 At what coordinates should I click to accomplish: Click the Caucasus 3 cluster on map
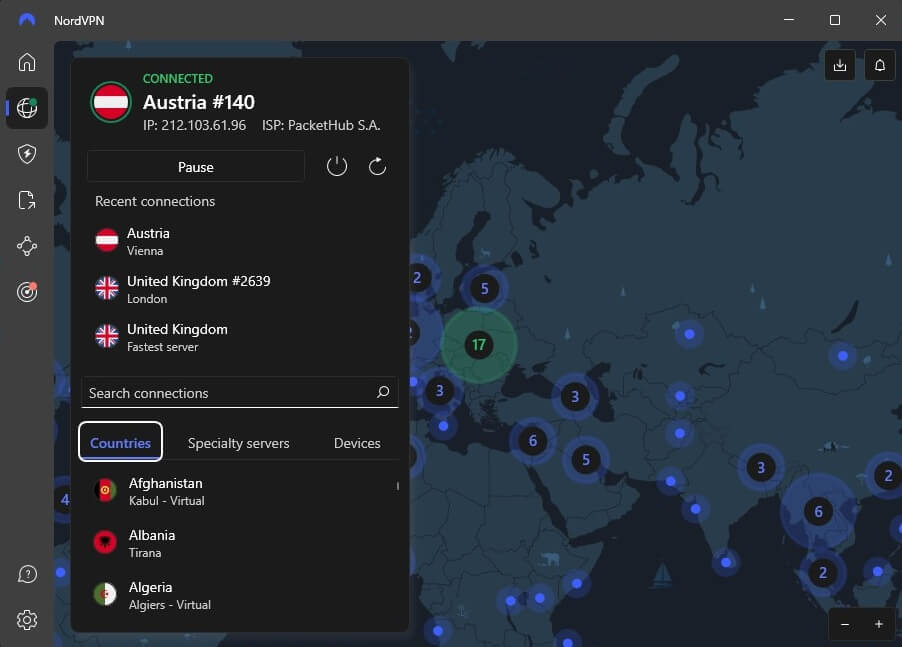[x=575, y=396]
